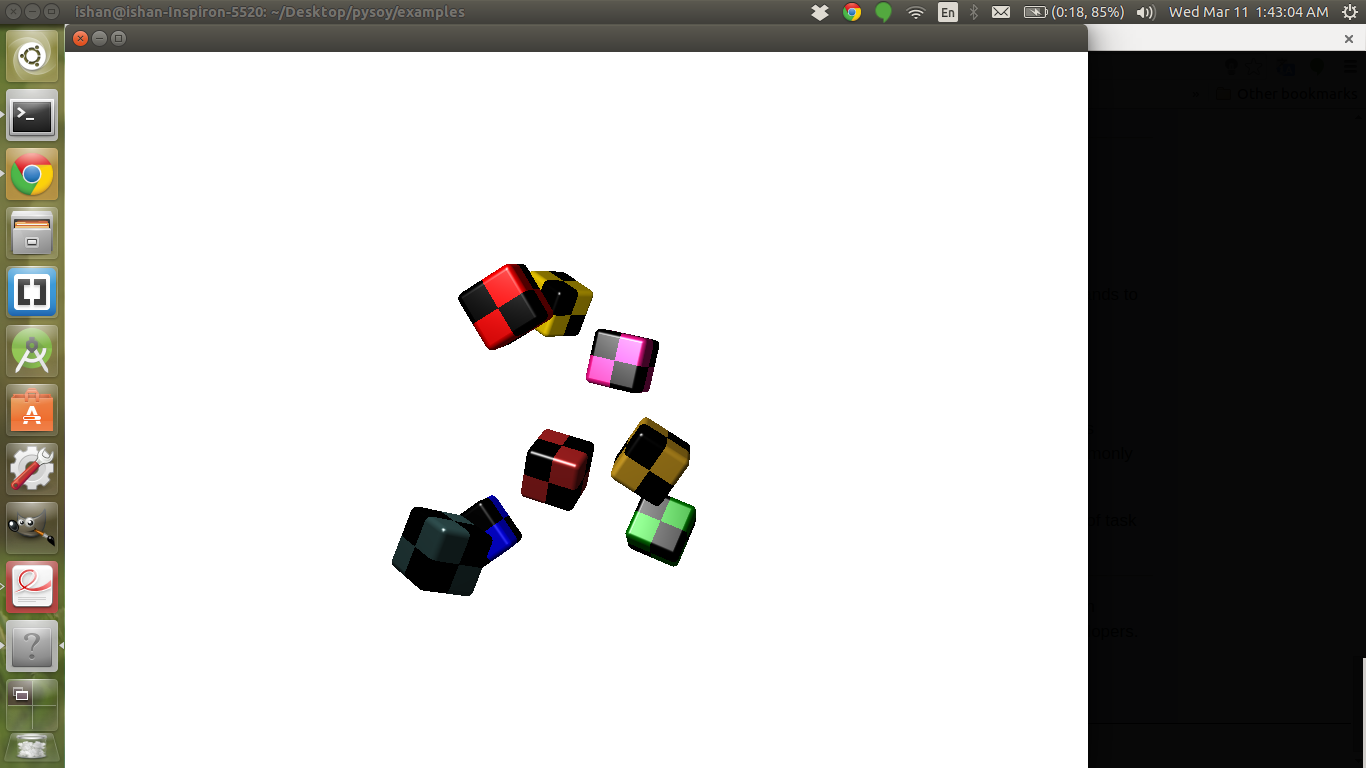The width and height of the screenshot is (1366, 768).
Task: Expand hidden bookmarks chevron in Chrome
Action: tap(1196, 94)
